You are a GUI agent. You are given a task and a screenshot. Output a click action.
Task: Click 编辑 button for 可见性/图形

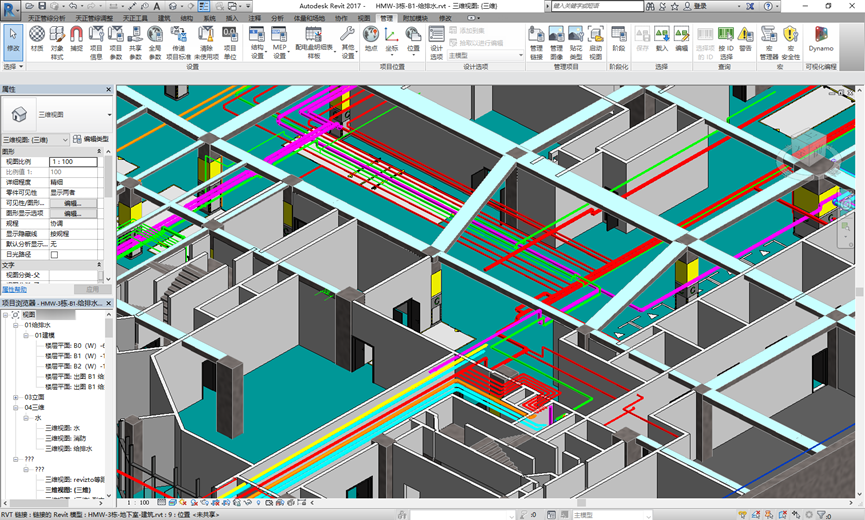click(73, 203)
